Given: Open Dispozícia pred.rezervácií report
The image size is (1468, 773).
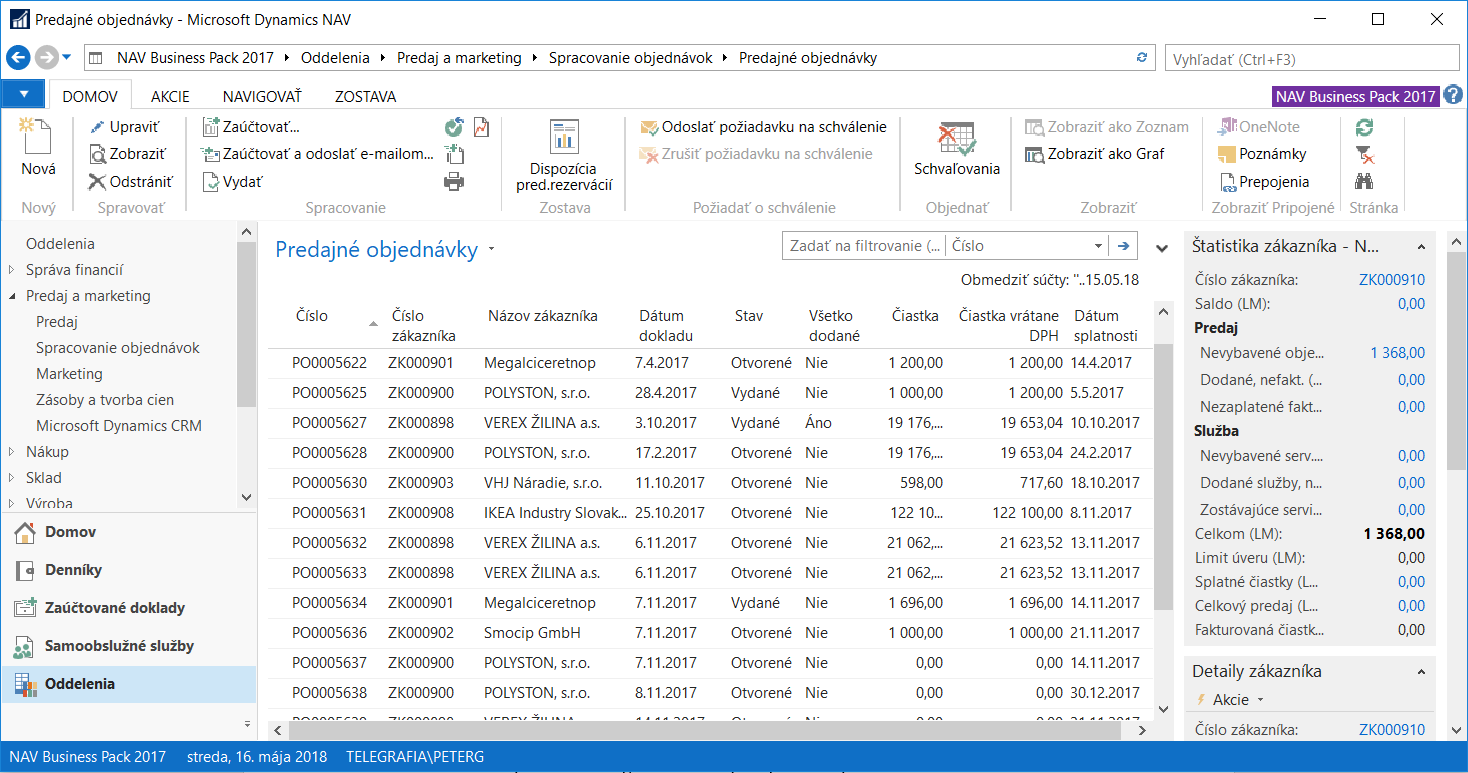Looking at the screenshot, I should (564, 155).
